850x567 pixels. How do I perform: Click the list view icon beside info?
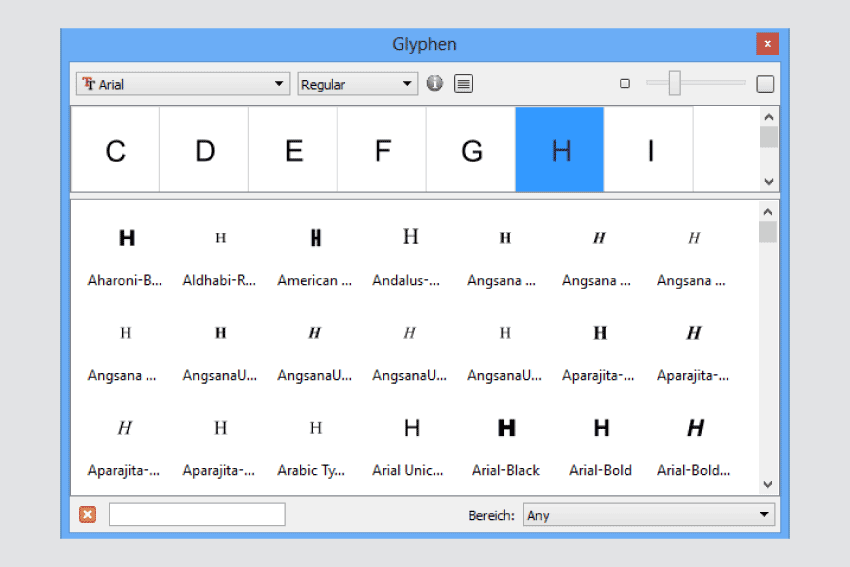click(463, 84)
